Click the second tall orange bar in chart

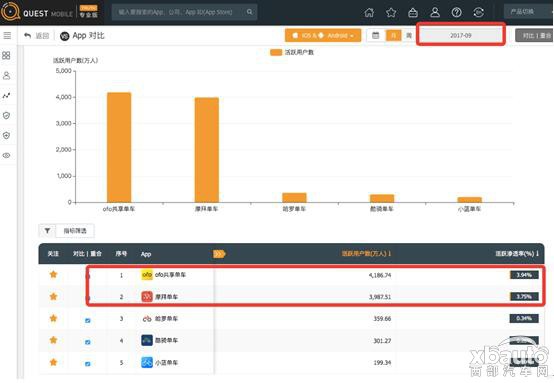click(x=207, y=150)
